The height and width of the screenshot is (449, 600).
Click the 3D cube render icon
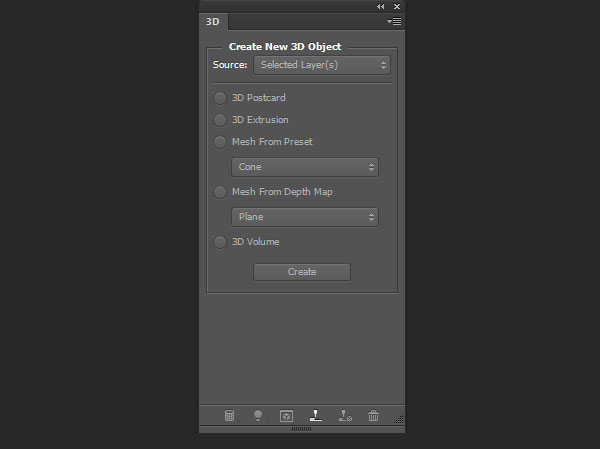point(286,416)
